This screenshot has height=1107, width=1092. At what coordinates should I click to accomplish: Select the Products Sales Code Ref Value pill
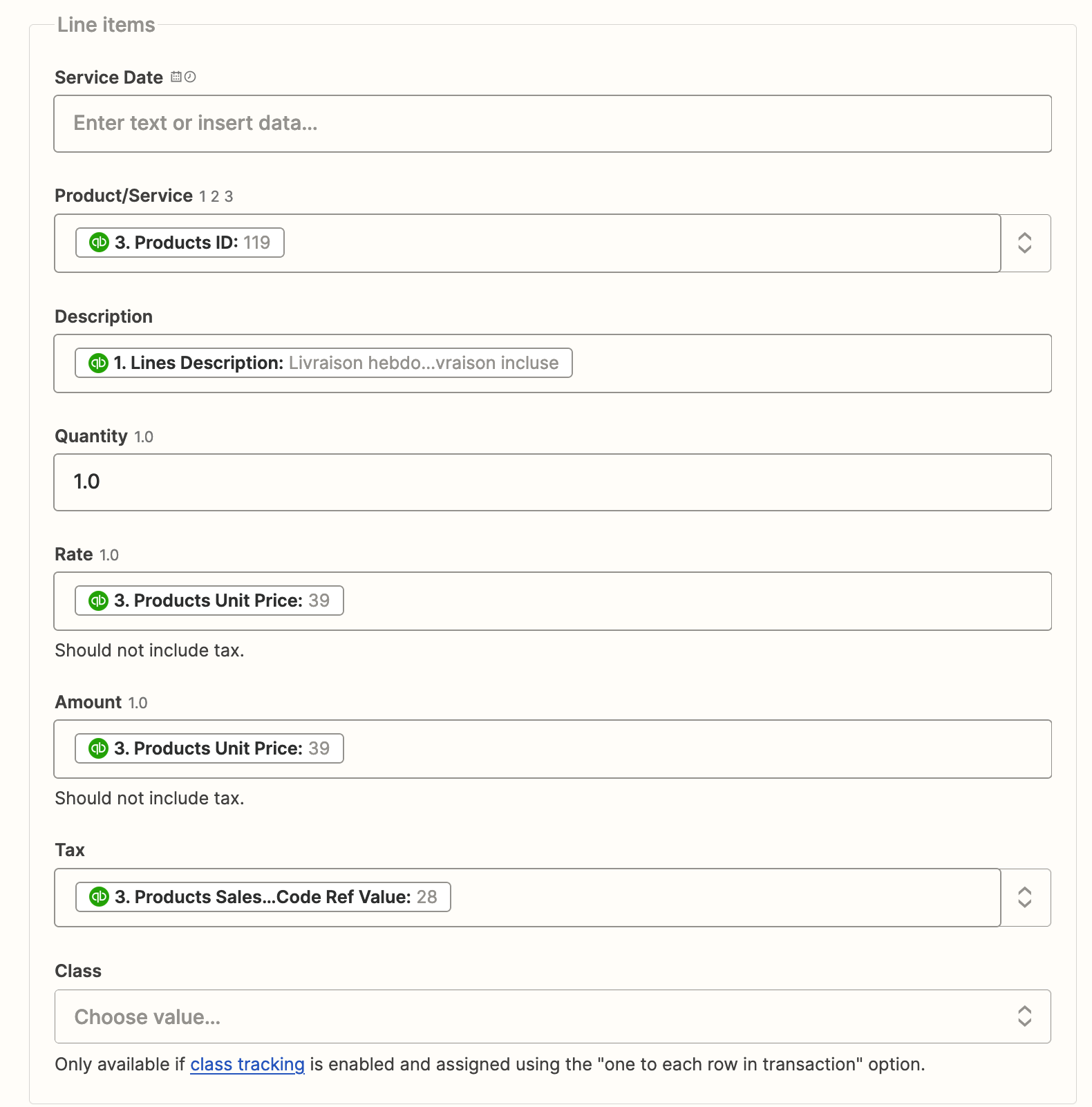click(x=263, y=897)
